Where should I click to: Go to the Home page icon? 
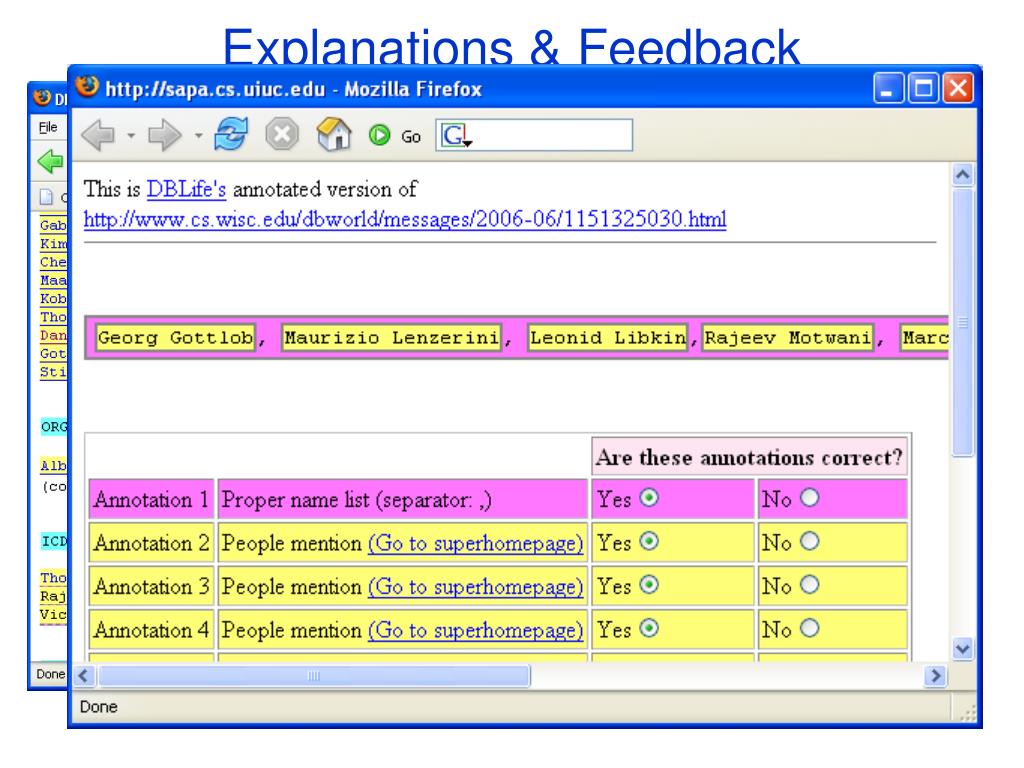click(331, 135)
